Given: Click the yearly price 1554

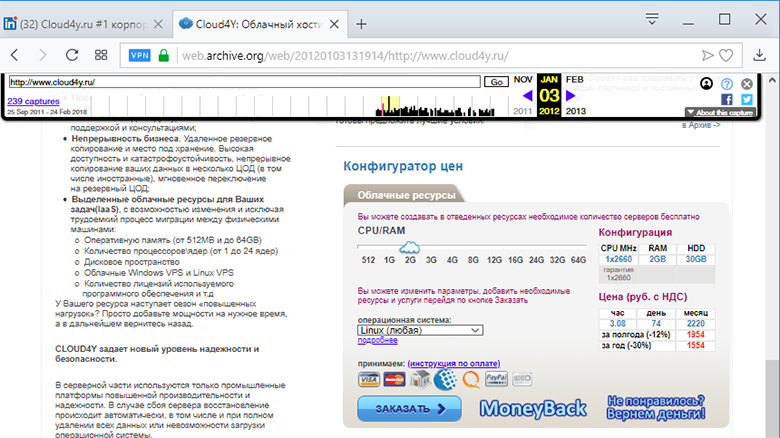Looking at the screenshot, I should [695, 345].
